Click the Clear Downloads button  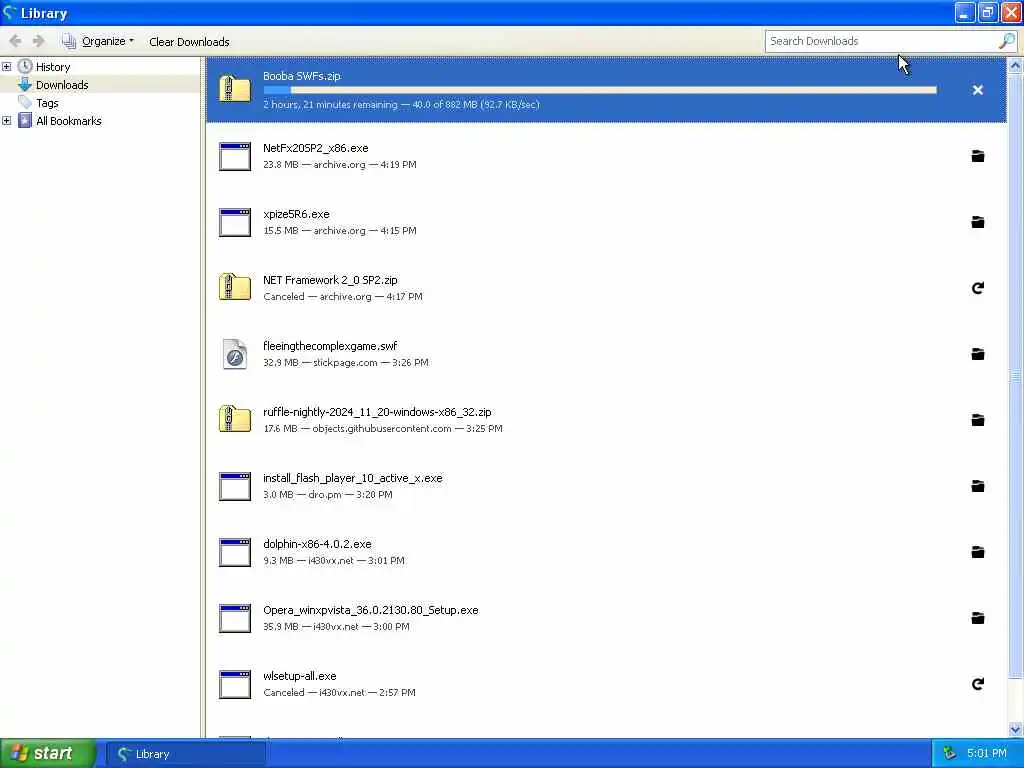coord(189,42)
